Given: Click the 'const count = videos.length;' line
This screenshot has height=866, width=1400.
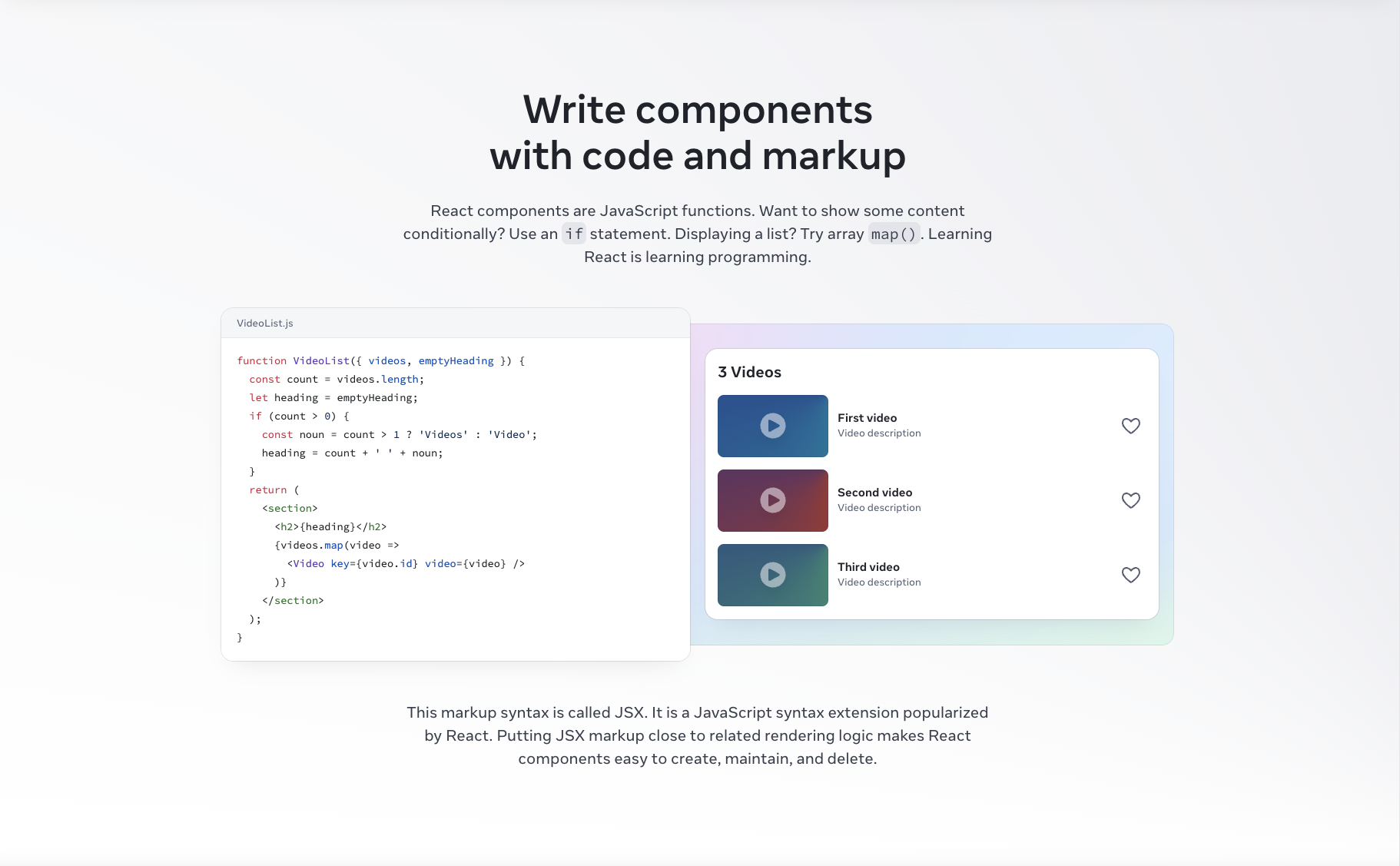Looking at the screenshot, I should (x=337, y=379).
